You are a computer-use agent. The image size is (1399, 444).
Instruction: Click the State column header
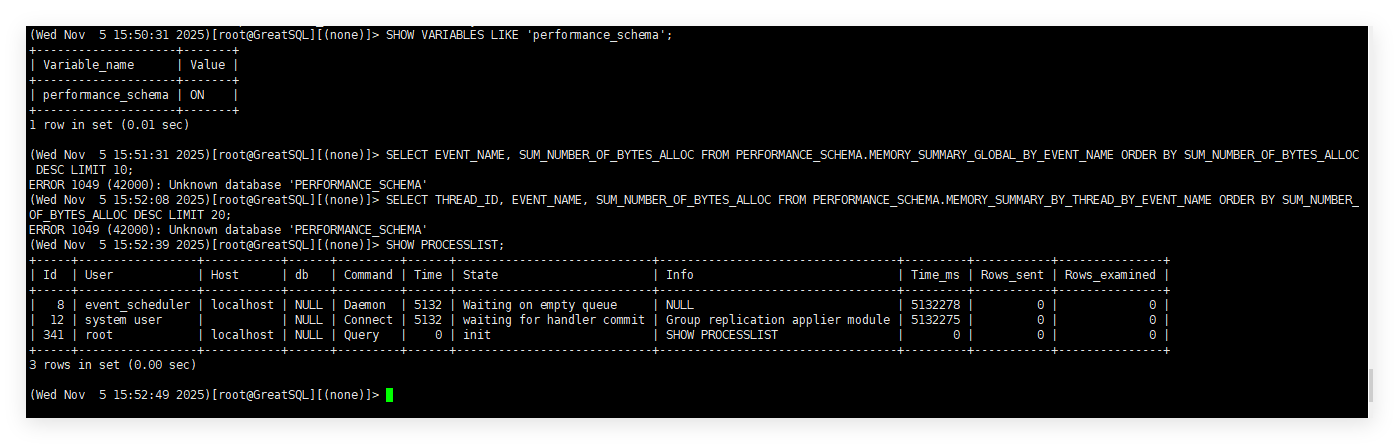481,275
